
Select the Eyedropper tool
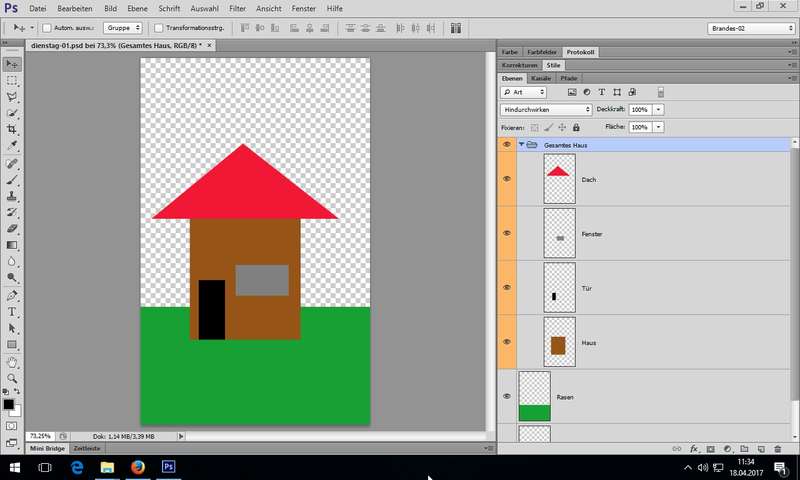click(x=12, y=146)
